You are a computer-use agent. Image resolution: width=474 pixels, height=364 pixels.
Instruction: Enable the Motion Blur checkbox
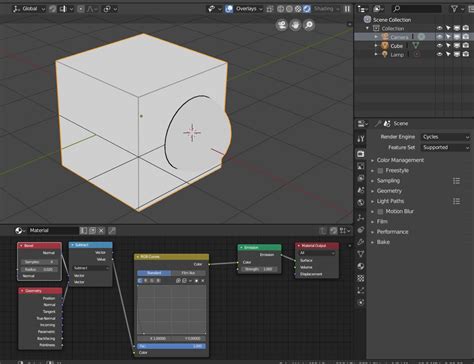(x=380, y=211)
